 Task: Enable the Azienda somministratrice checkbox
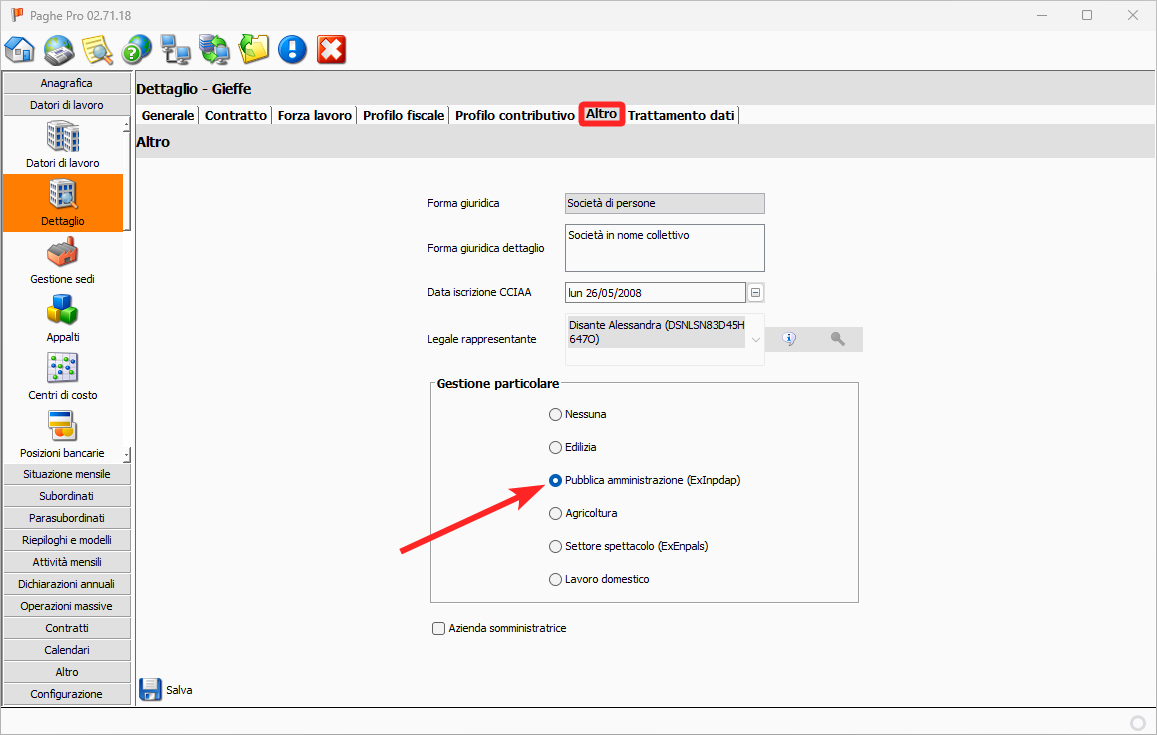pyautogui.click(x=438, y=628)
